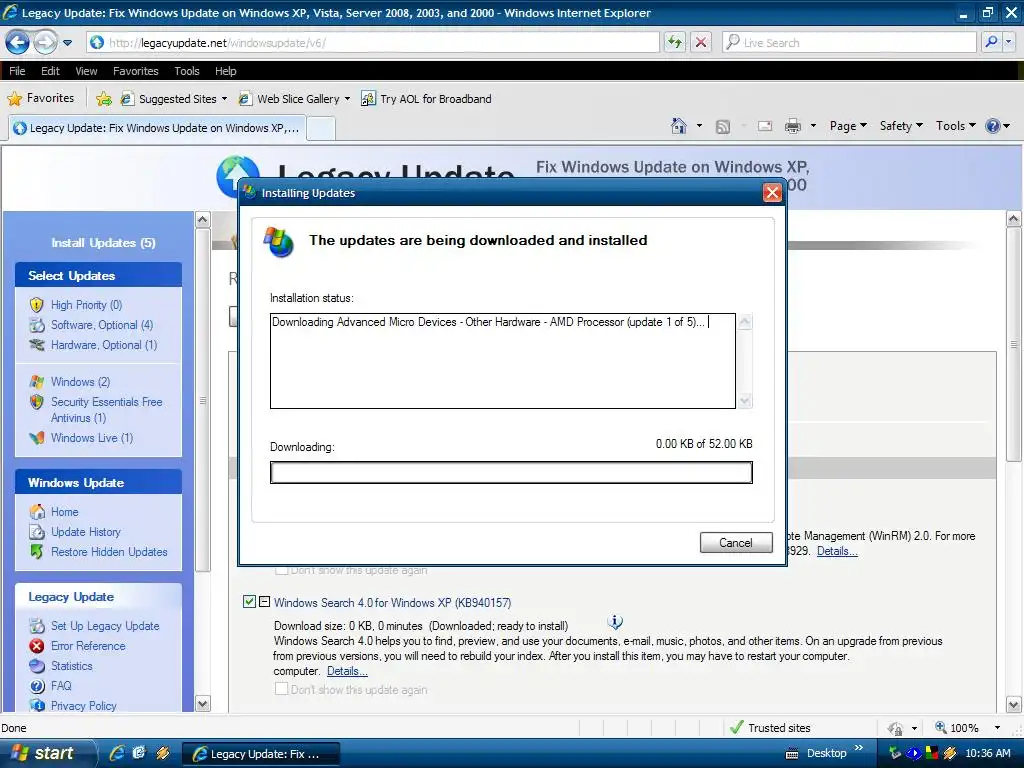Click the Installation status text box

click(x=503, y=360)
